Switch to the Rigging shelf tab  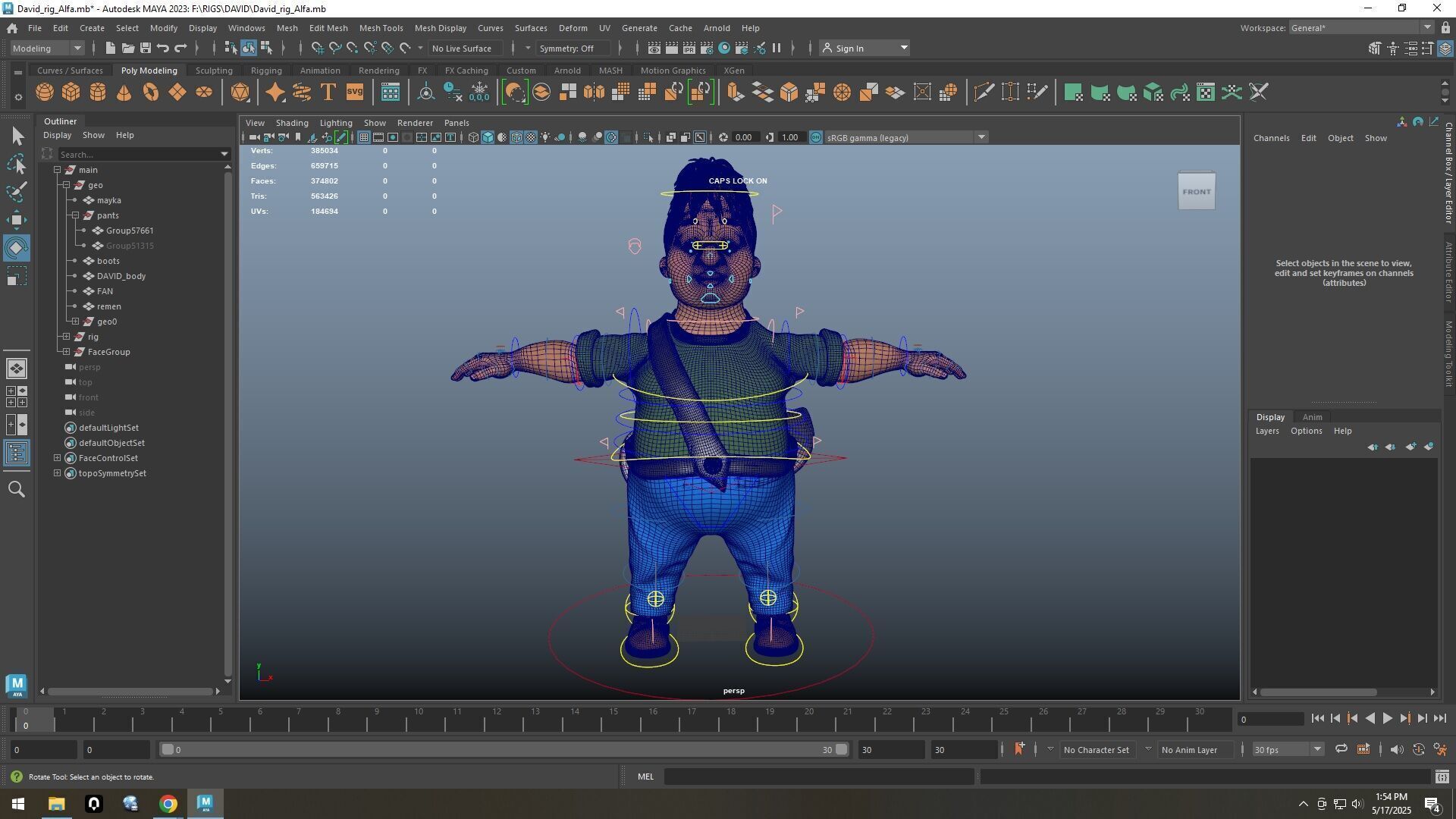click(266, 71)
